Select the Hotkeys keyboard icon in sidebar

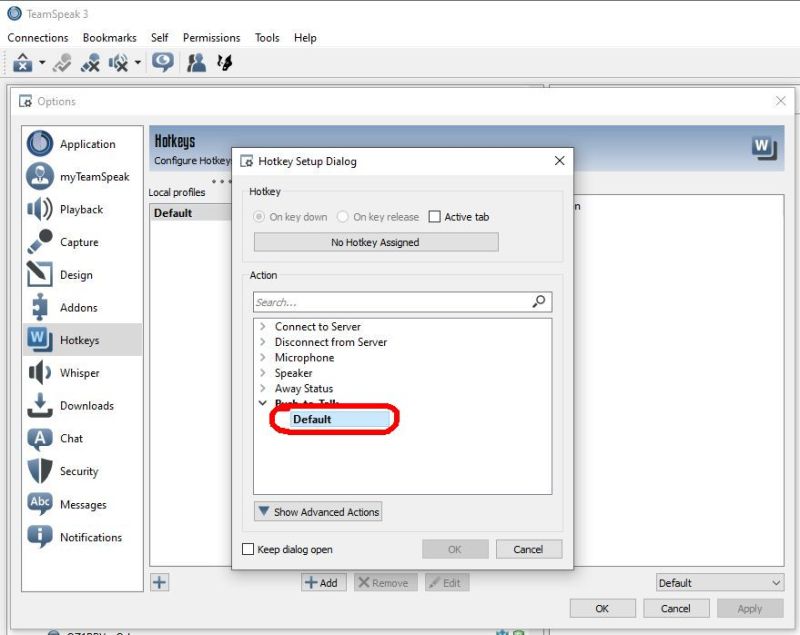pyautogui.click(x=40, y=340)
